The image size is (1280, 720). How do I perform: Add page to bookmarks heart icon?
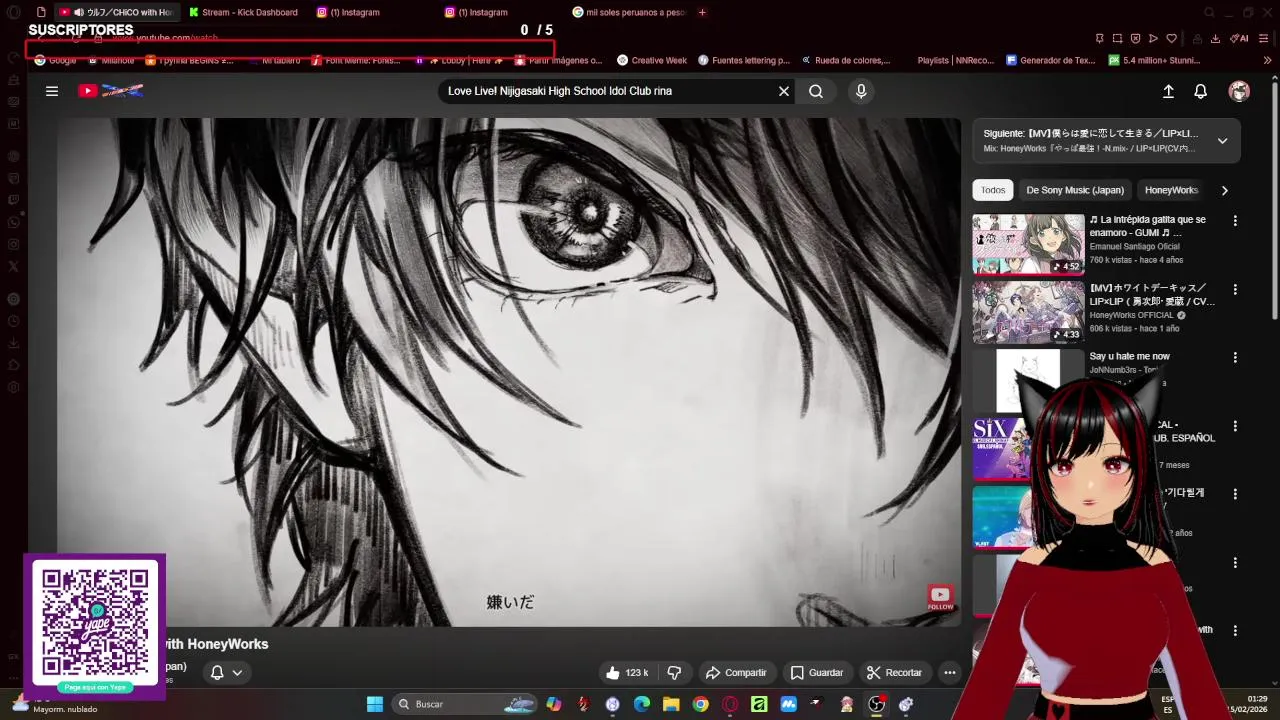(x=1171, y=38)
